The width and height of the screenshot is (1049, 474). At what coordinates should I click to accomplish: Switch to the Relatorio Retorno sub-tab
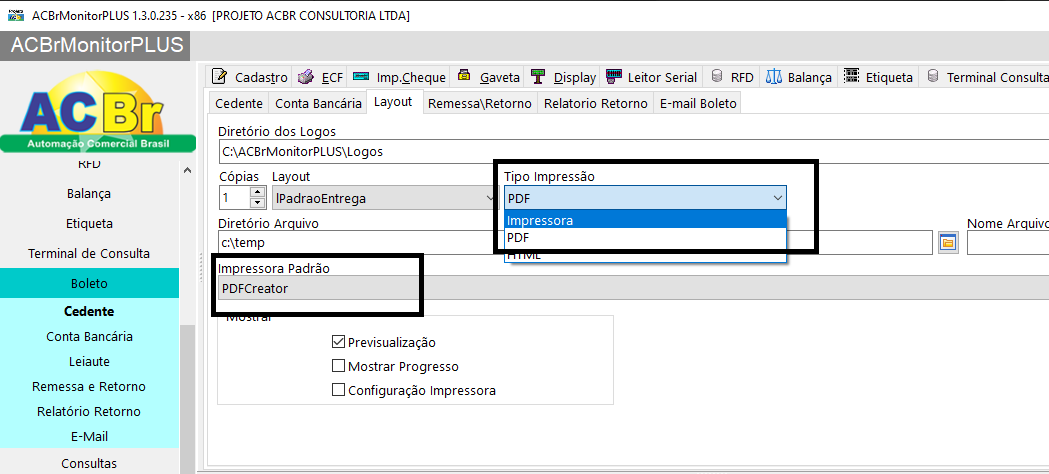tap(595, 104)
